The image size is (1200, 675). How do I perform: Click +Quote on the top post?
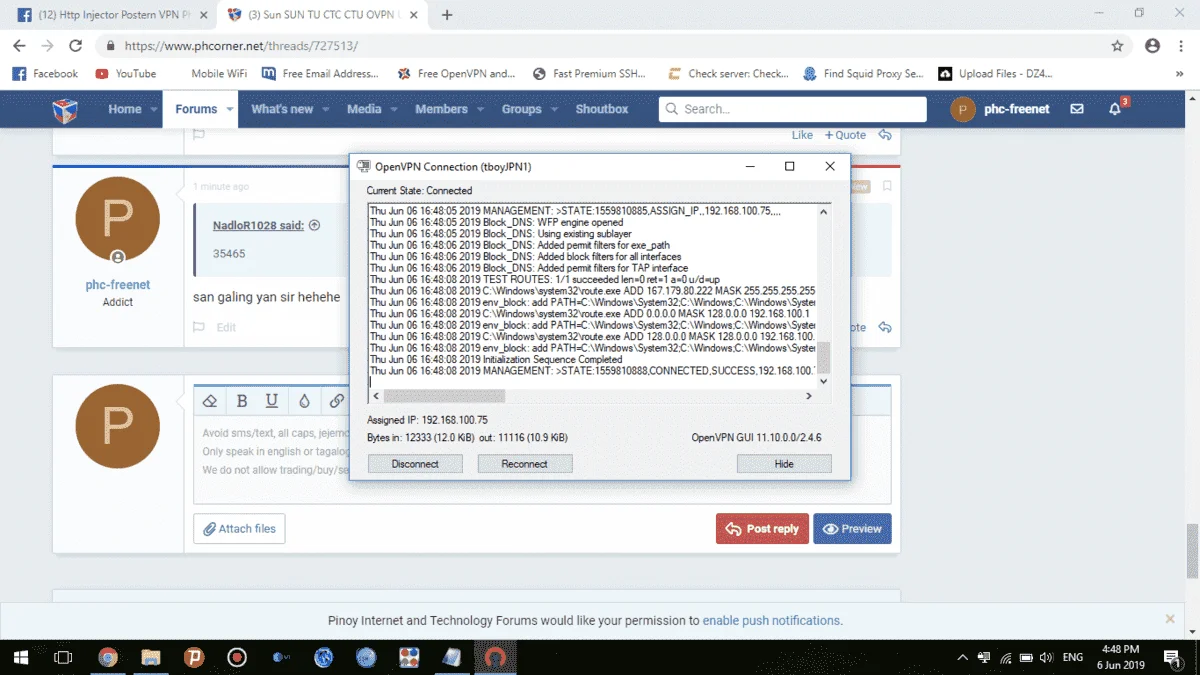(845, 135)
